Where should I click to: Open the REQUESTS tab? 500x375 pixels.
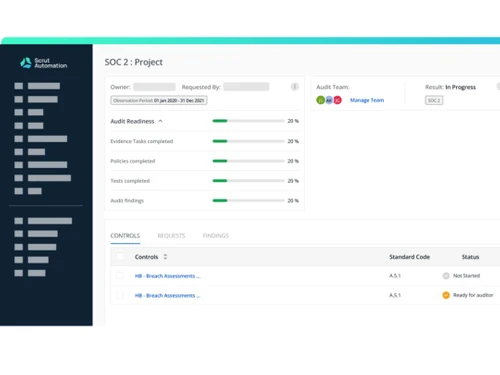171,236
